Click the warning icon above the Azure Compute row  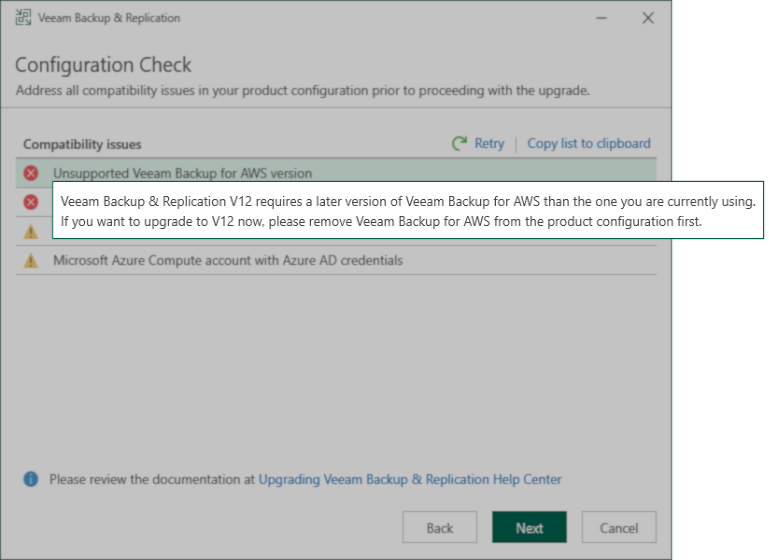pos(31,231)
